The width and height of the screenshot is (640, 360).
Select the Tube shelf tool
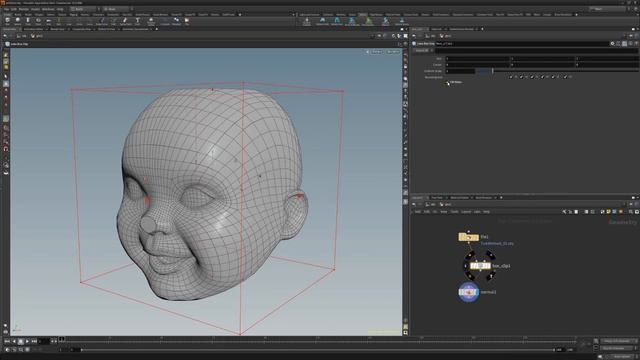(28, 21)
